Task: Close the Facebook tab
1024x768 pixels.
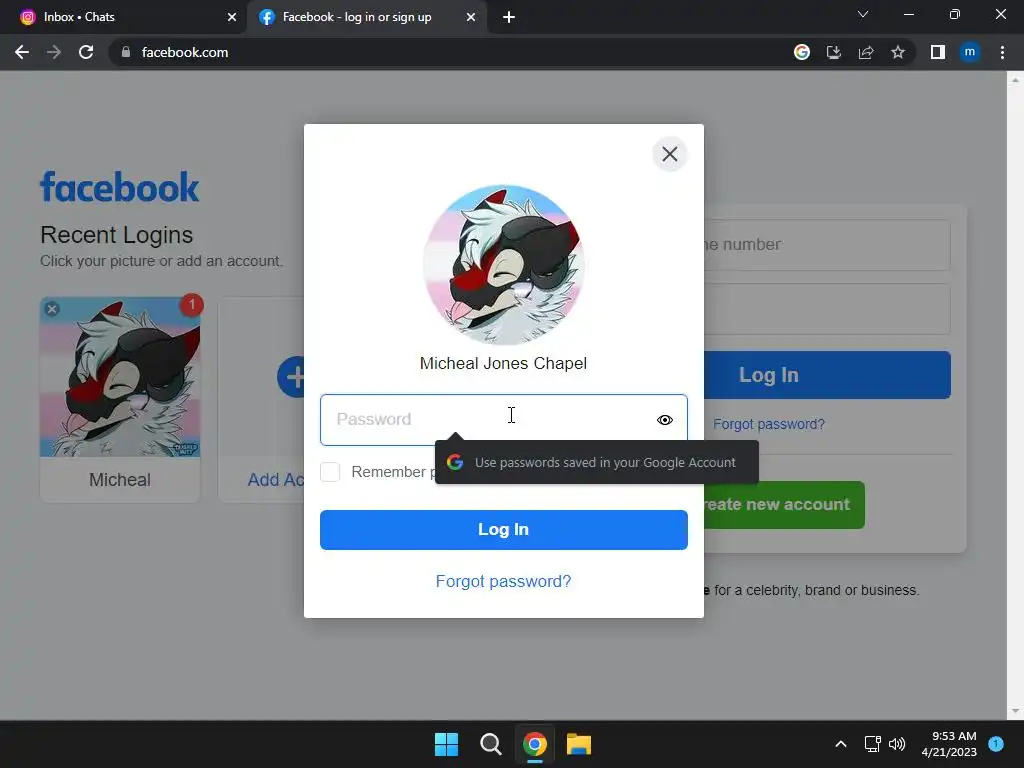Action: [x=471, y=18]
